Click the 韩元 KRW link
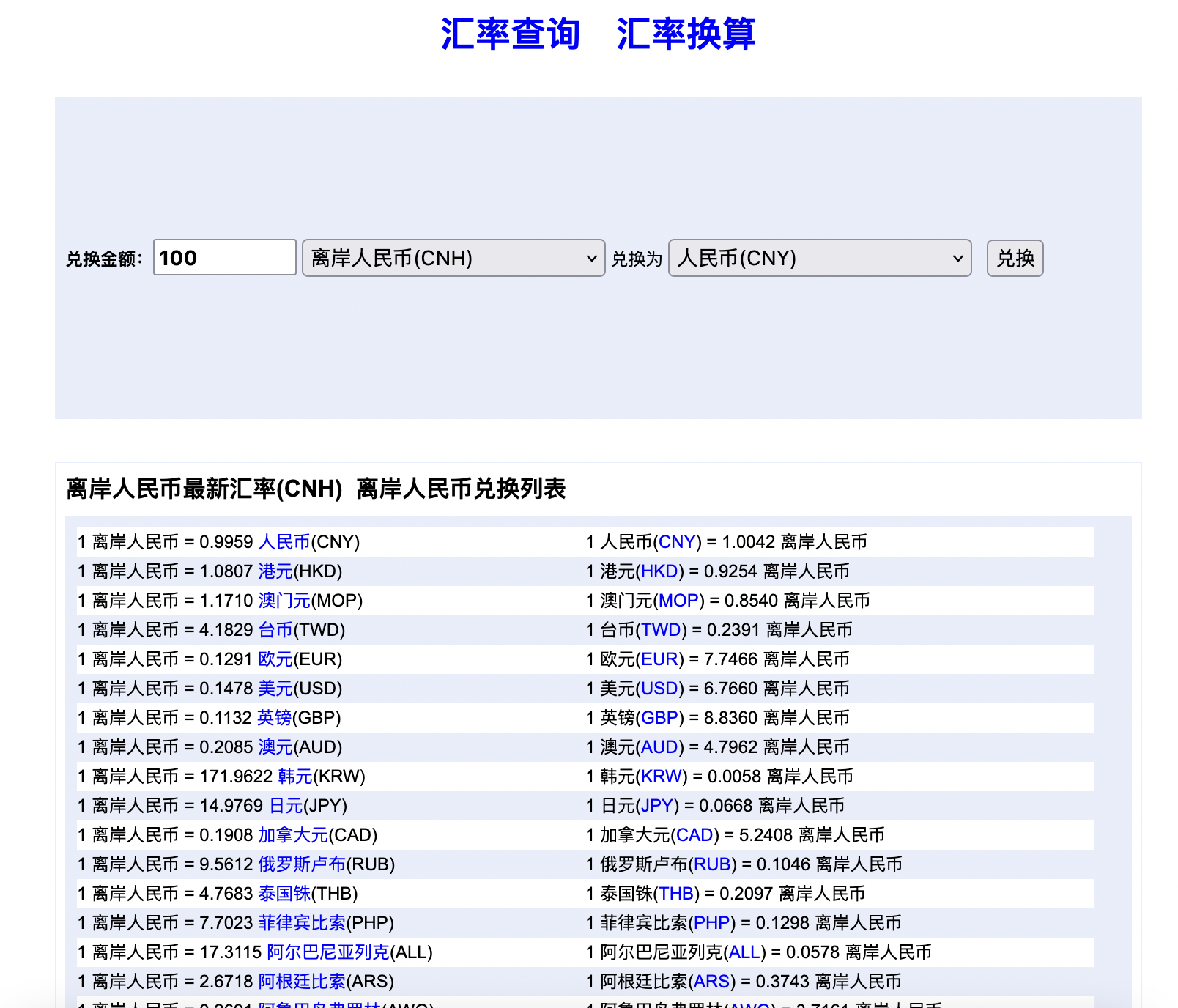 tap(294, 777)
